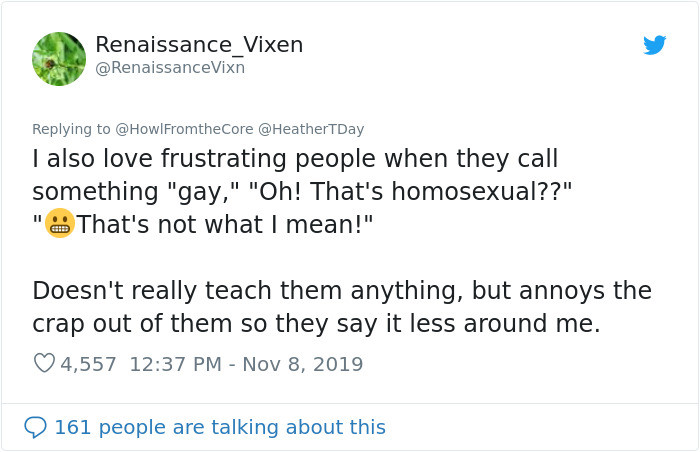This screenshot has width=700, height=452.
Task: Click the speech bubble conversation icon
Action: click(35, 427)
